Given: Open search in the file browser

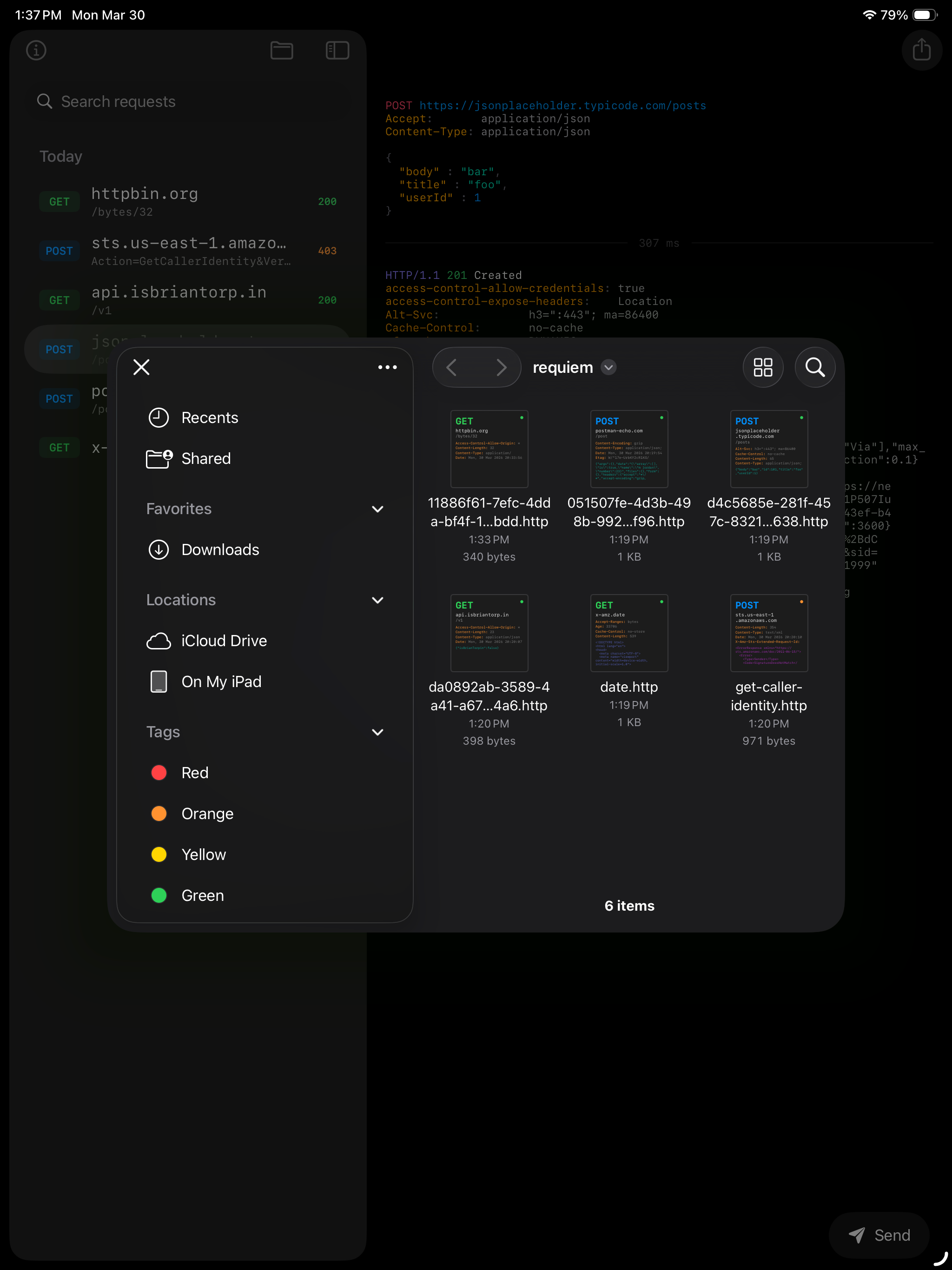Looking at the screenshot, I should point(814,367).
